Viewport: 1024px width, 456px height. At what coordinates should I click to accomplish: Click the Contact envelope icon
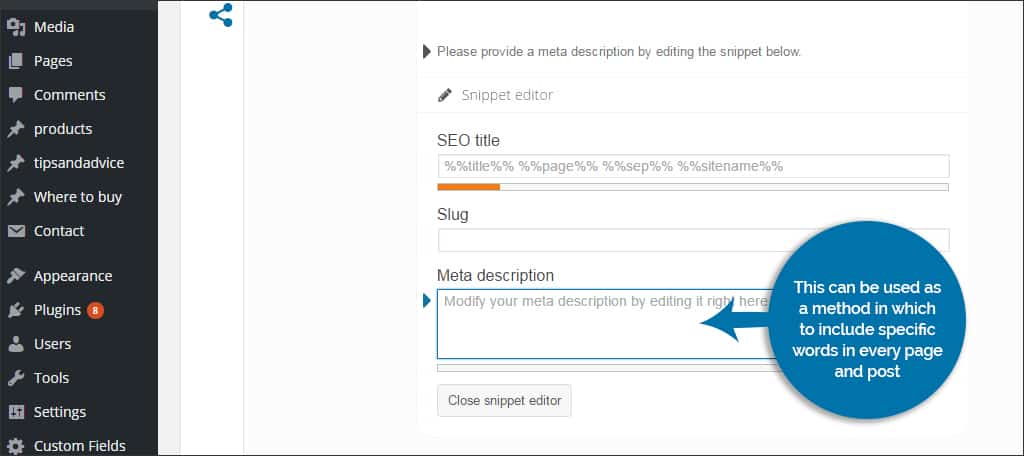[16, 231]
